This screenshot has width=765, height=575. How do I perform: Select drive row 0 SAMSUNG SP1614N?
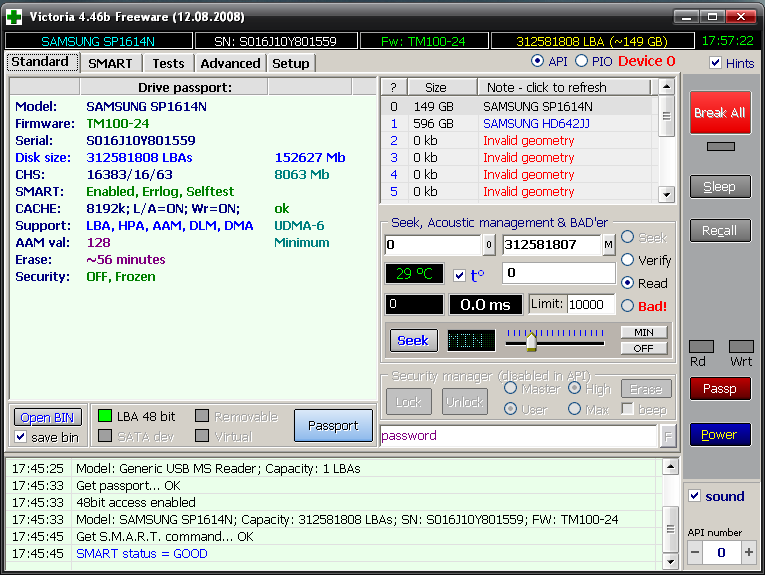(520, 106)
